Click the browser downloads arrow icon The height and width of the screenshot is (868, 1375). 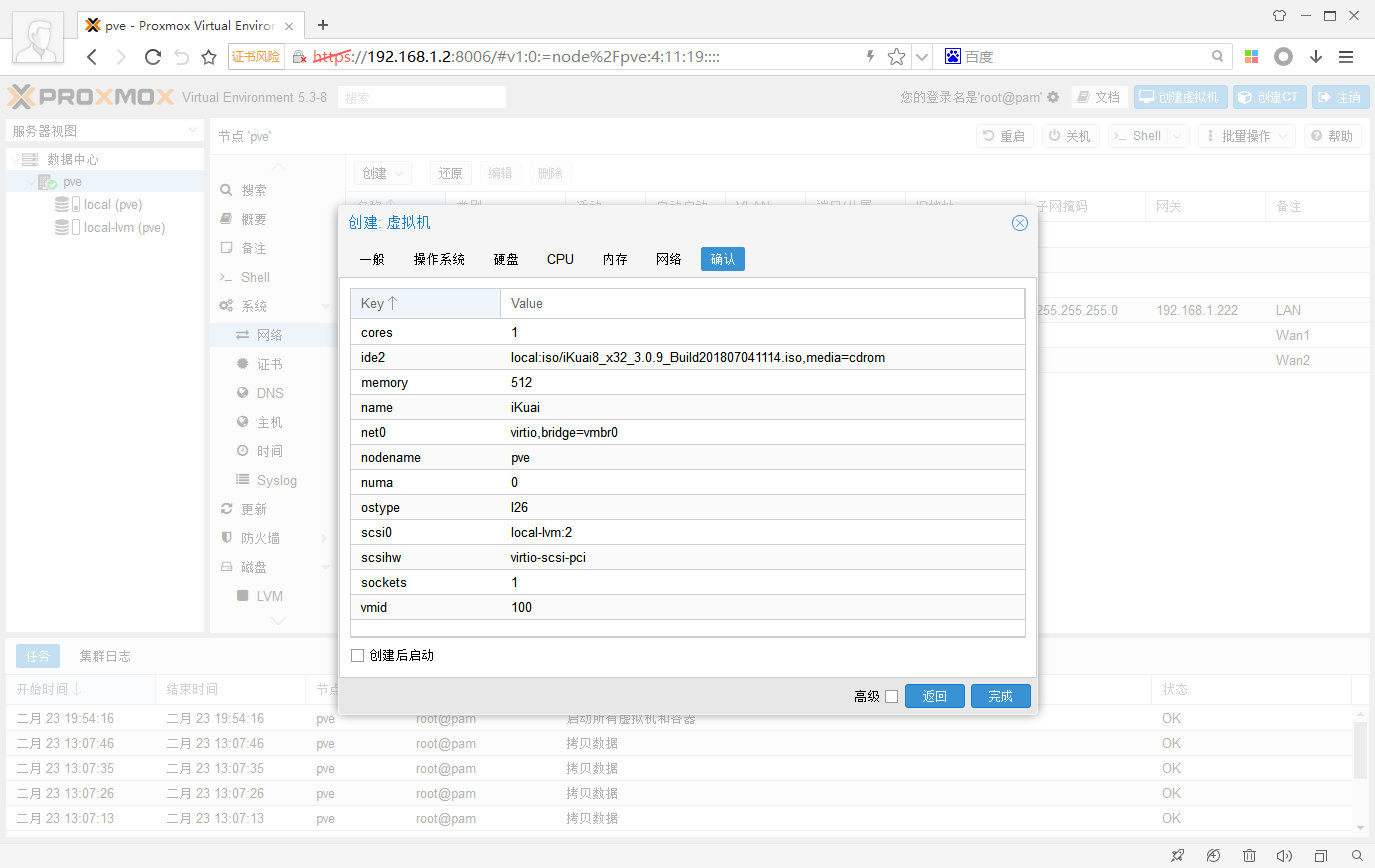coord(1316,57)
